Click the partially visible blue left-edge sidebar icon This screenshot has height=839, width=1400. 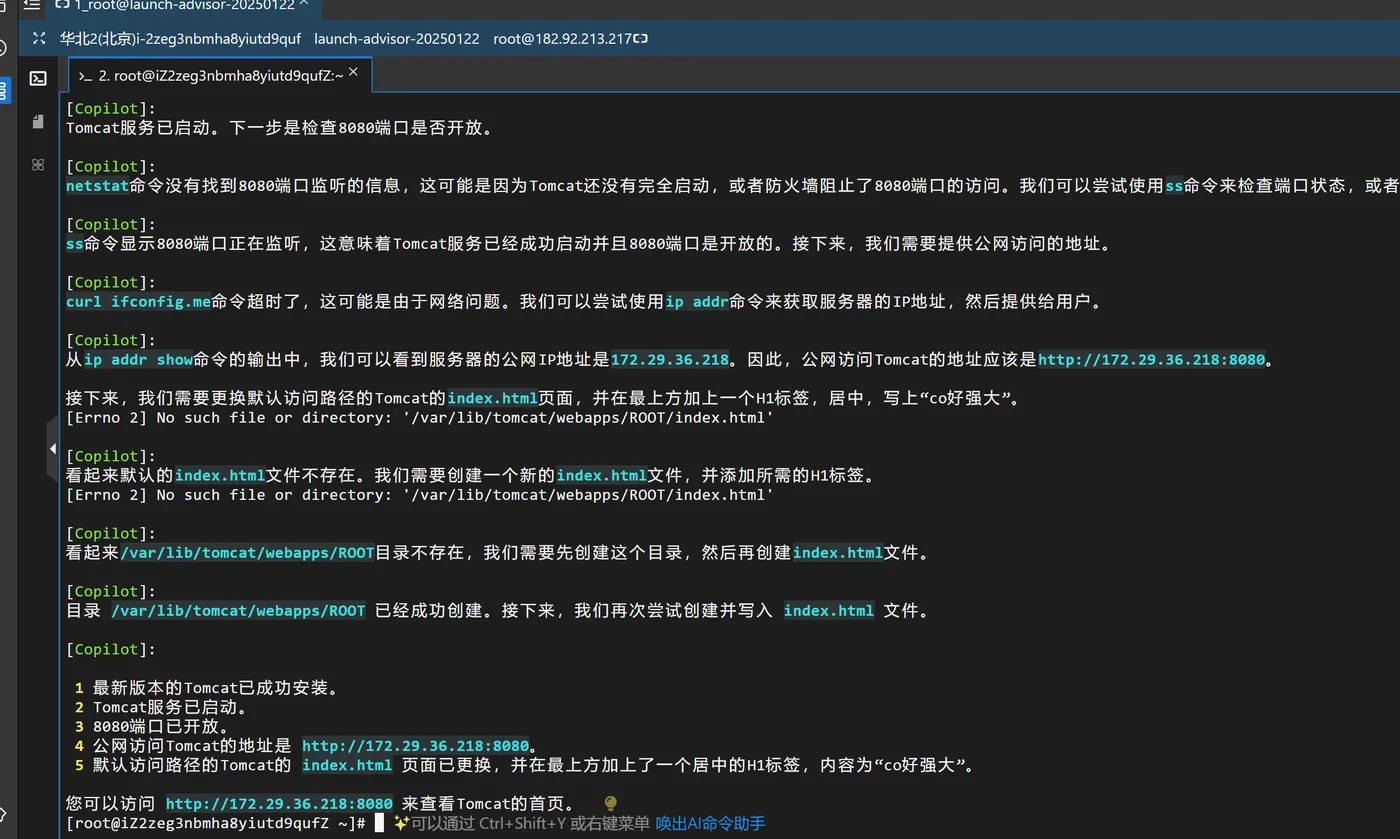pyautogui.click(x=4, y=92)
